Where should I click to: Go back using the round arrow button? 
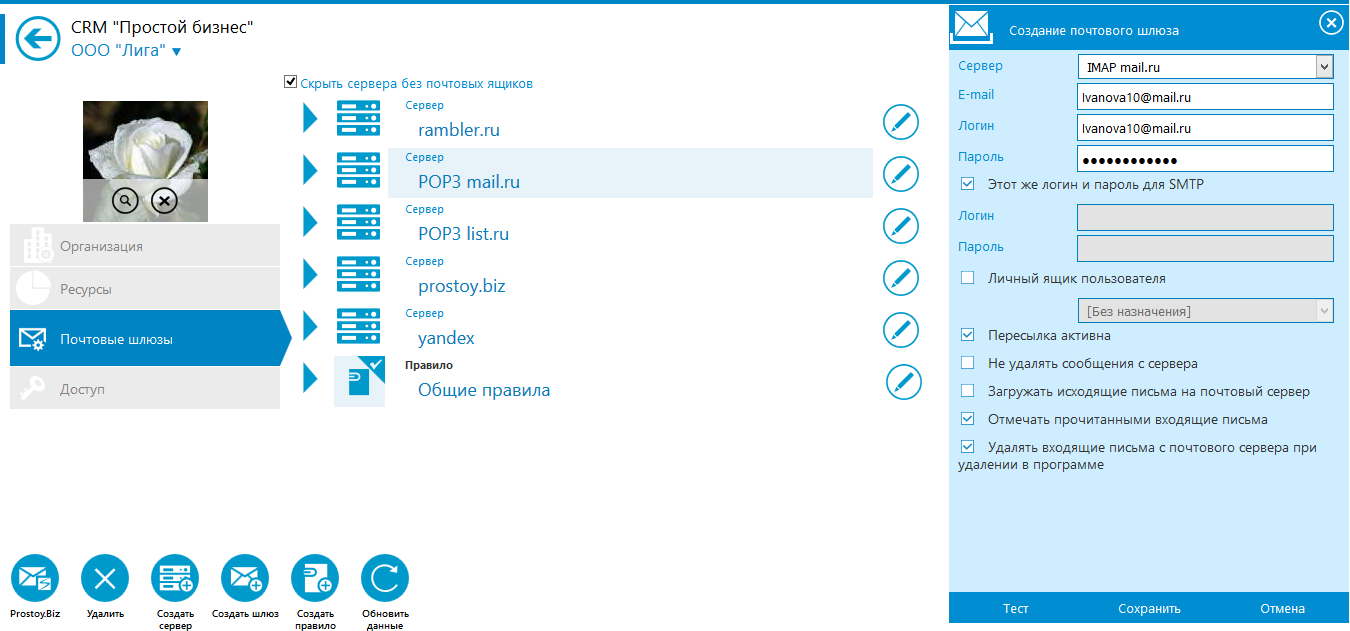coord(38,40)
